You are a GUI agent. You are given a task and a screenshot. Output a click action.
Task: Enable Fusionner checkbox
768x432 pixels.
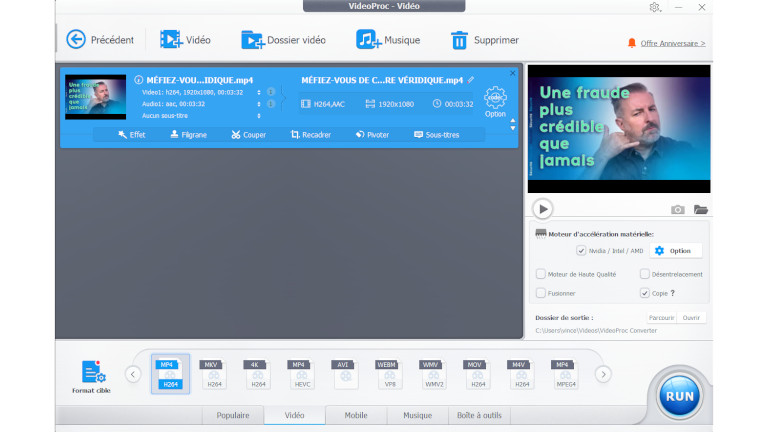point(541,293)
